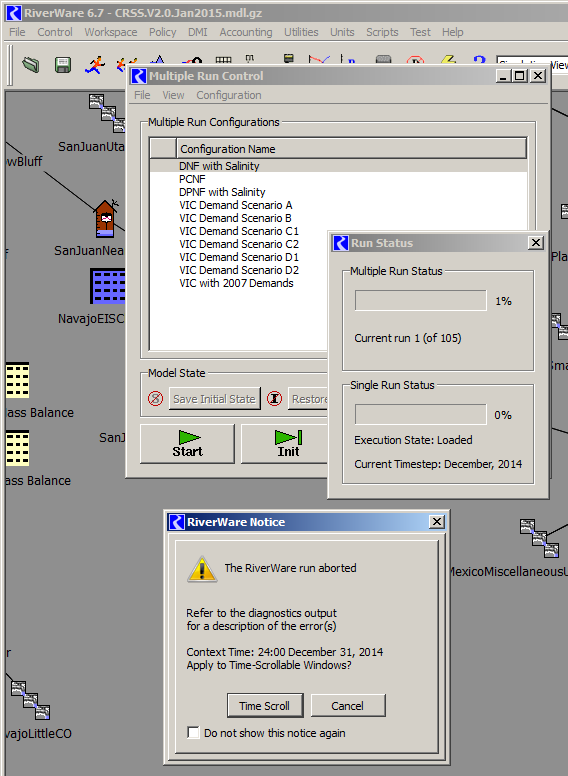Open the Policy menu
This screenshot has width=568, height=776.
163,32
